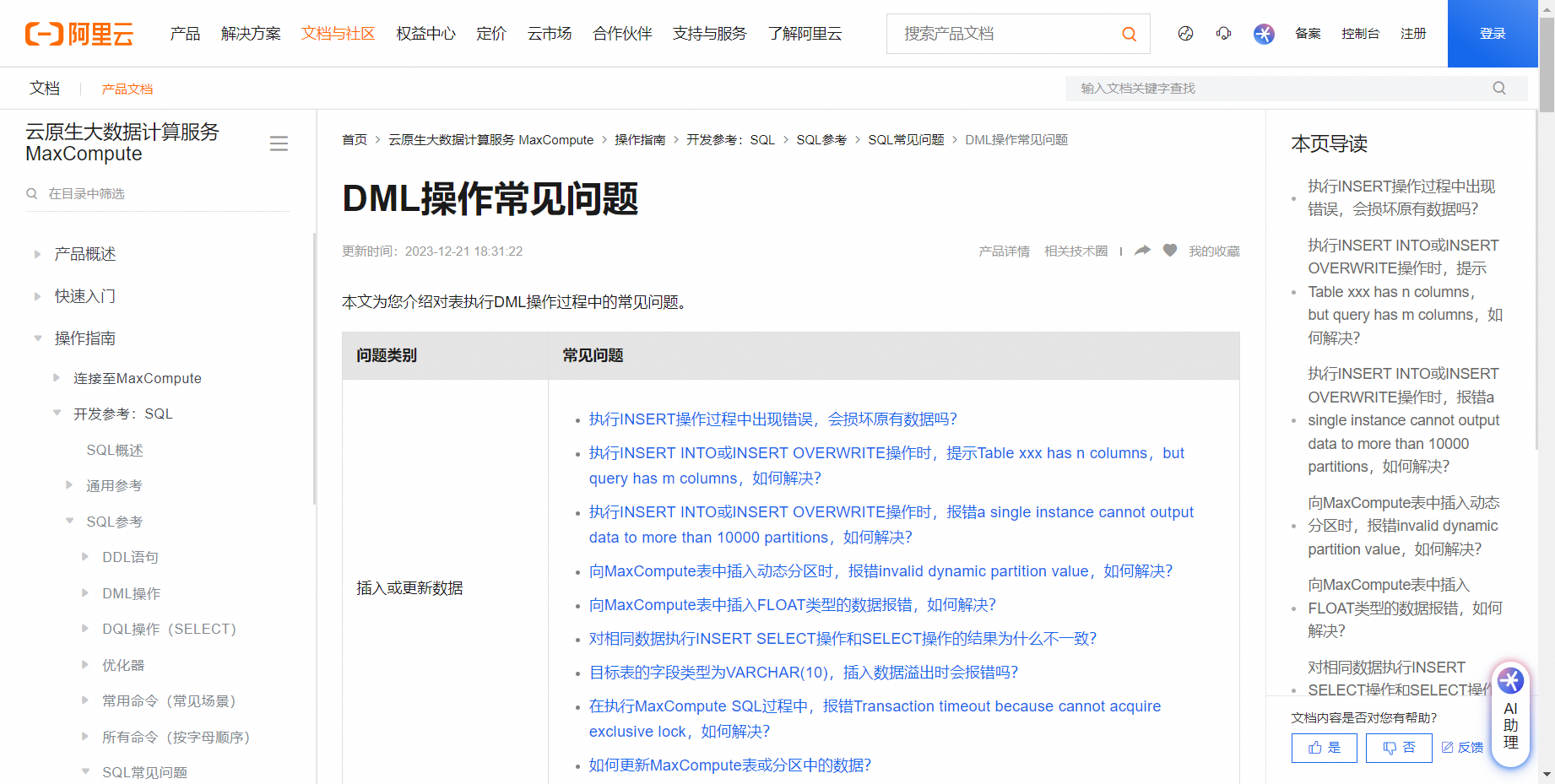Expand DML操作 tree node
Viewport: 1555px width, 784px height.
pos(85,593)
